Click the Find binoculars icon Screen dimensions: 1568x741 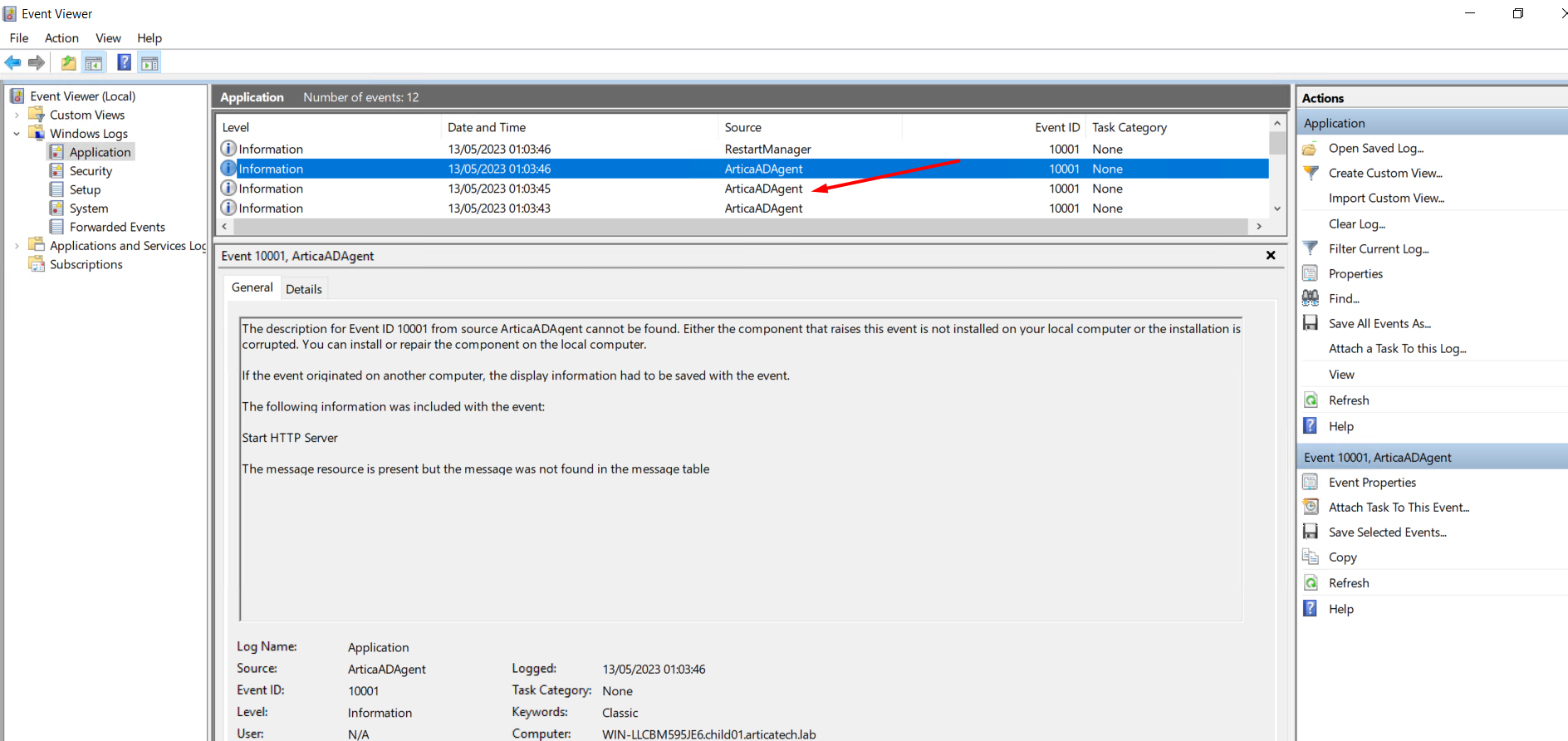1311,298
